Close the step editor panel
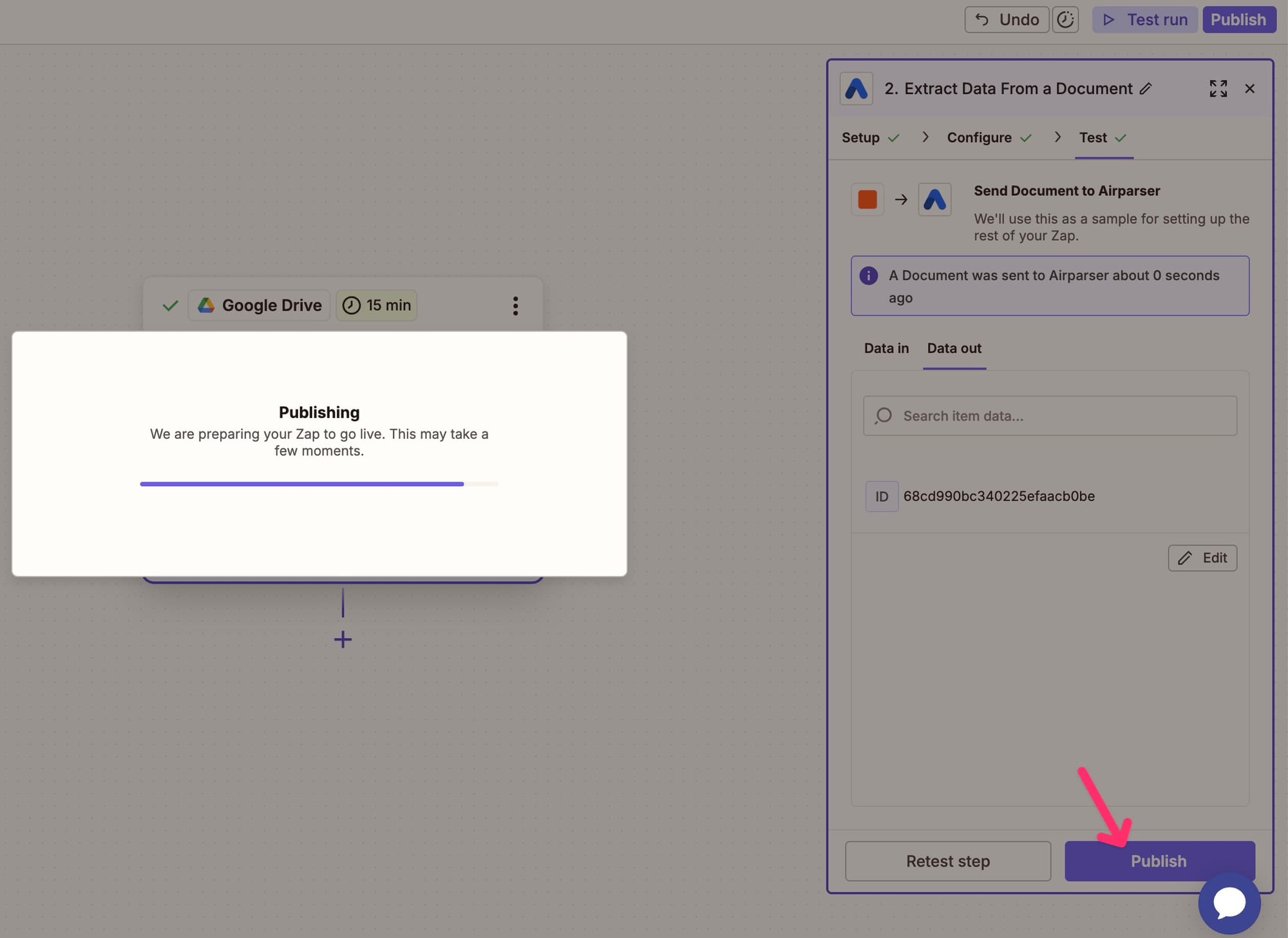1288x938 pixels. [1249, 89]
